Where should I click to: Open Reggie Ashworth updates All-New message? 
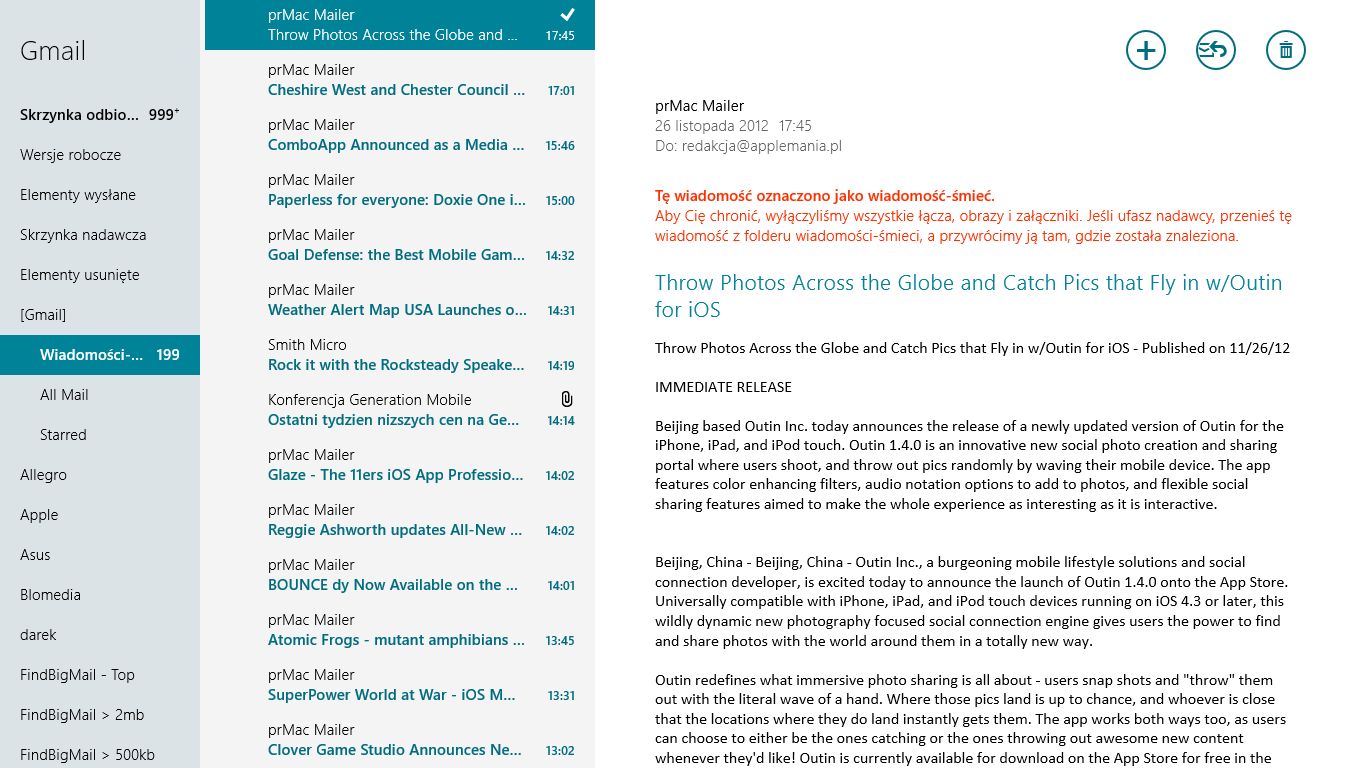coord(400,520)
